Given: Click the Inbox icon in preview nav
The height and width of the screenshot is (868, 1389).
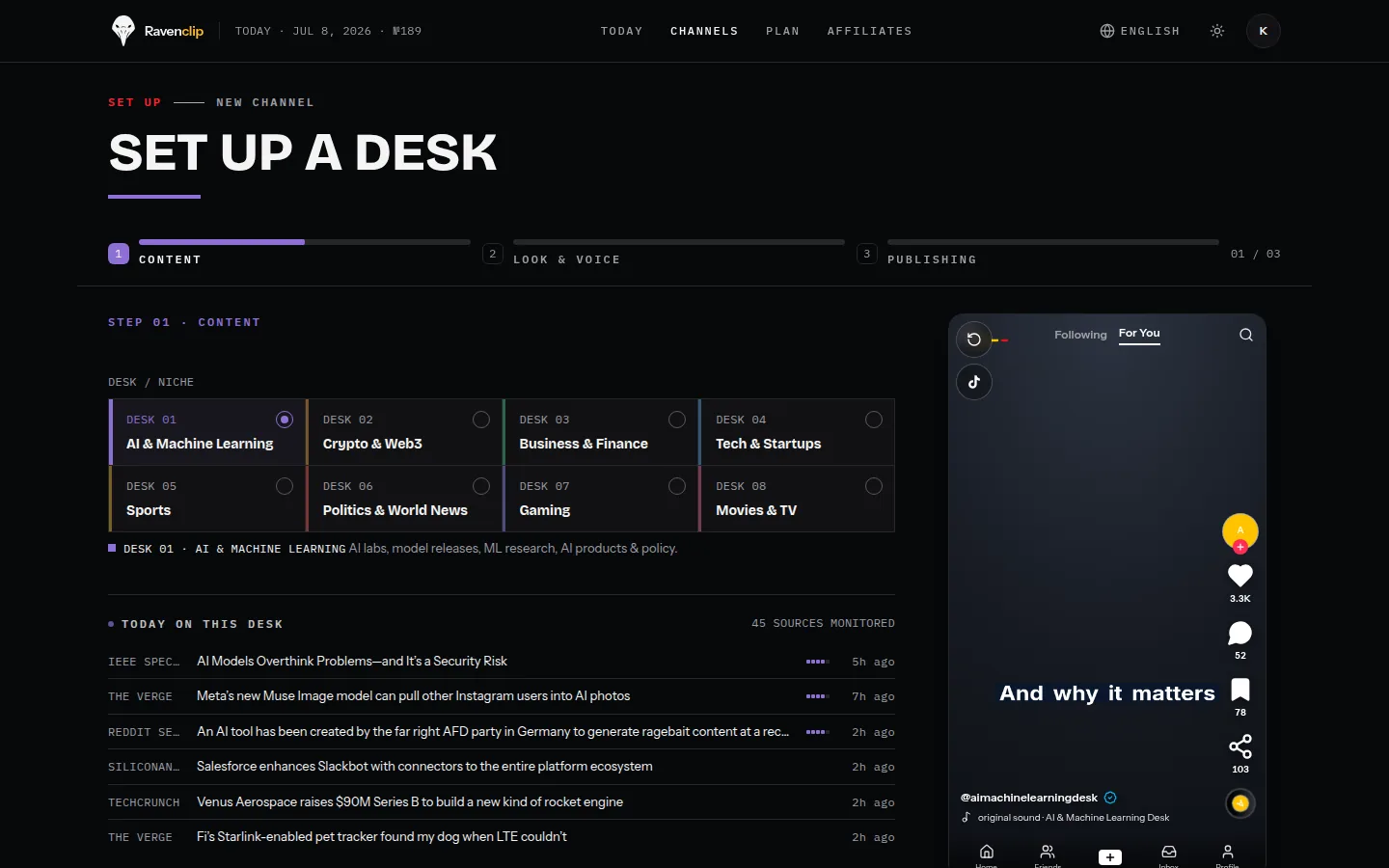Looking at the screenshot, I should tap(1169, 852).
